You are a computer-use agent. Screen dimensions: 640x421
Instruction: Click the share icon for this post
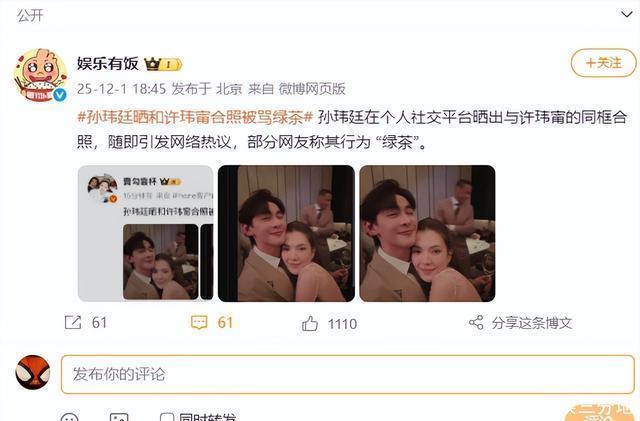[476, 323]
